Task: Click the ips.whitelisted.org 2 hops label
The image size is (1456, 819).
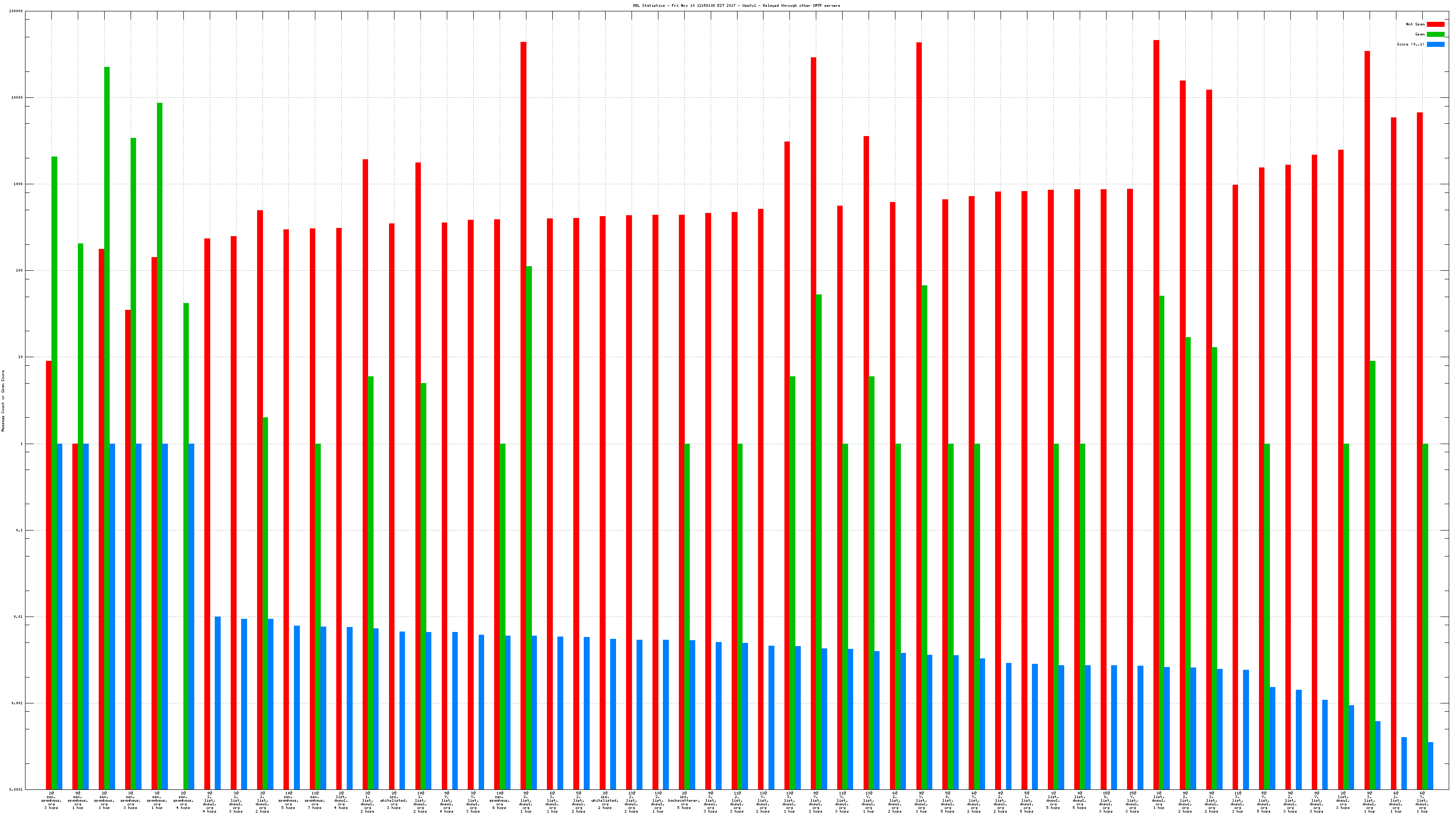Action: (605, 800)
